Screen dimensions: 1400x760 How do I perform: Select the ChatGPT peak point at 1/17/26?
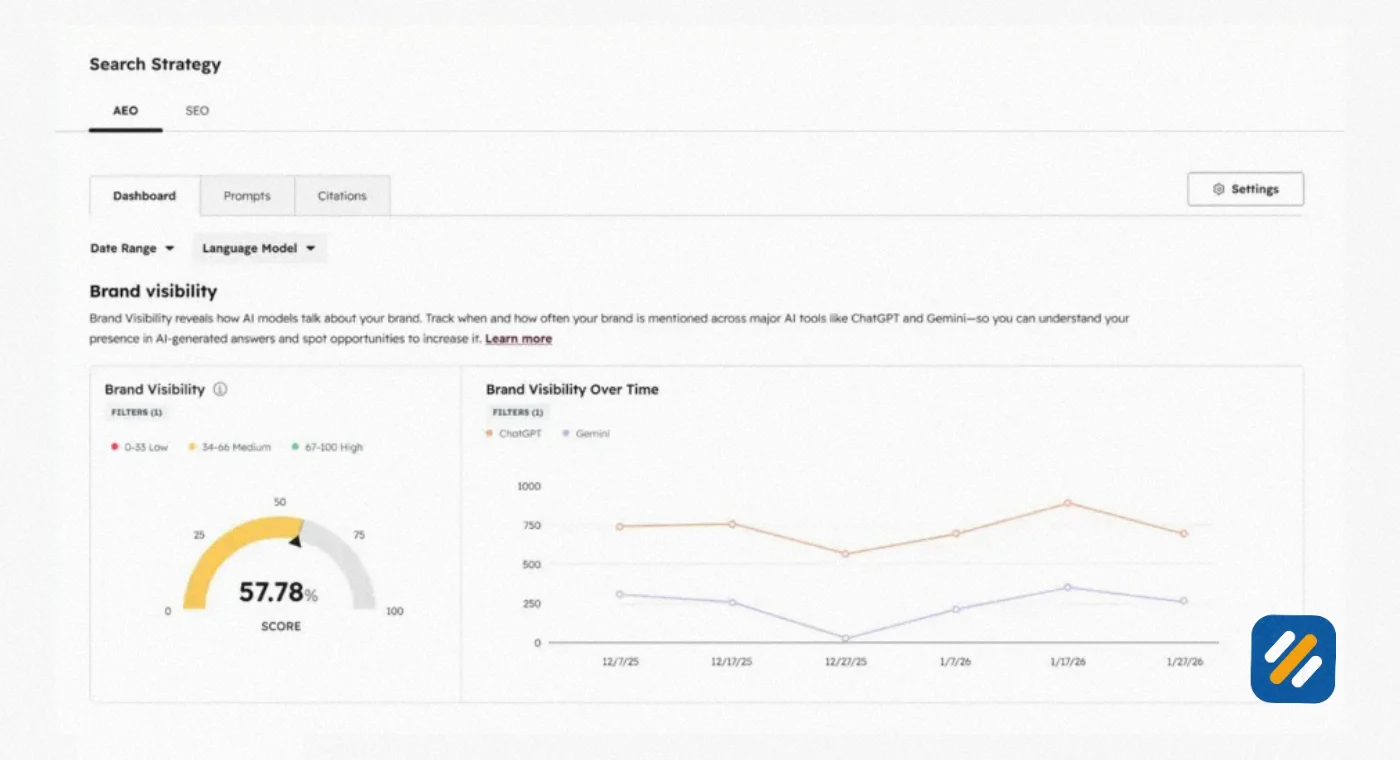coord(1068,503)
